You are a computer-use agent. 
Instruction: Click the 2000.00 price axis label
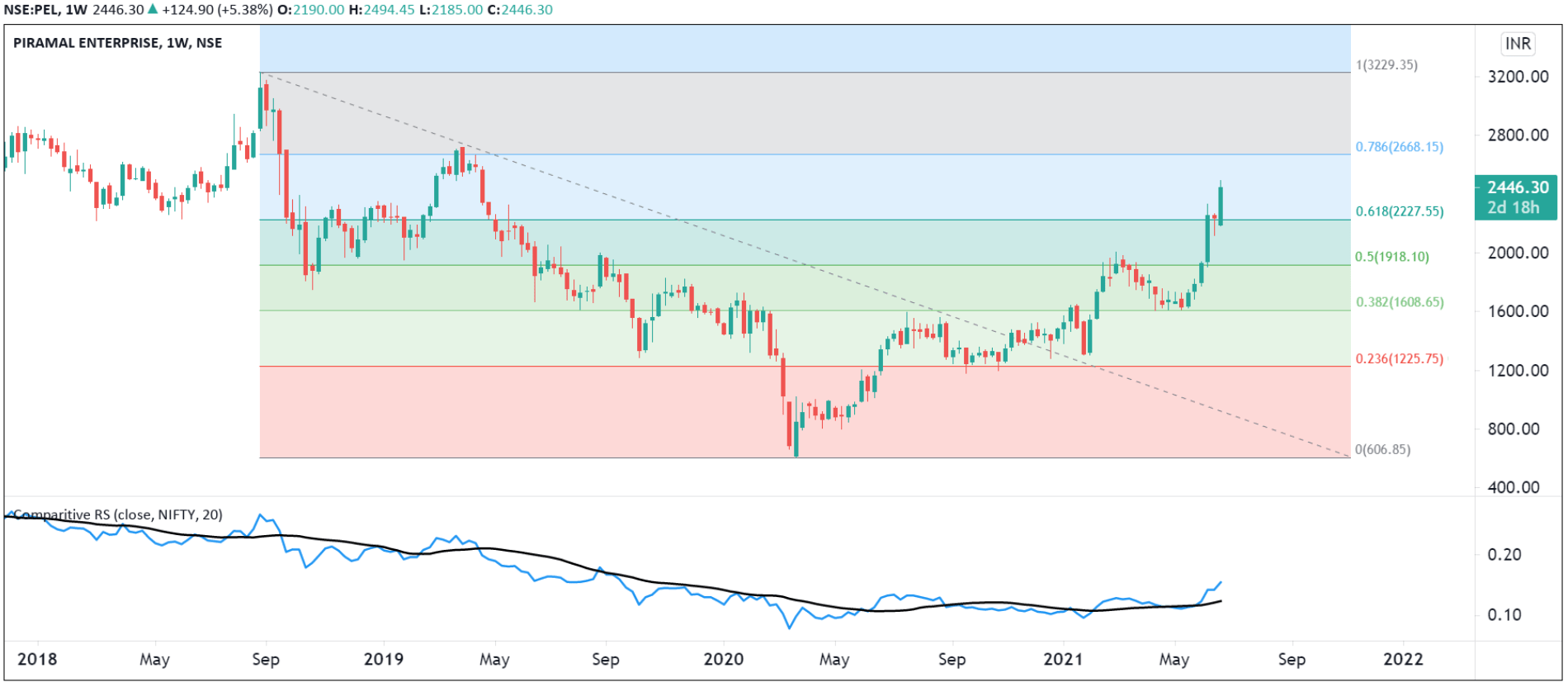[x=1518, y=253]
